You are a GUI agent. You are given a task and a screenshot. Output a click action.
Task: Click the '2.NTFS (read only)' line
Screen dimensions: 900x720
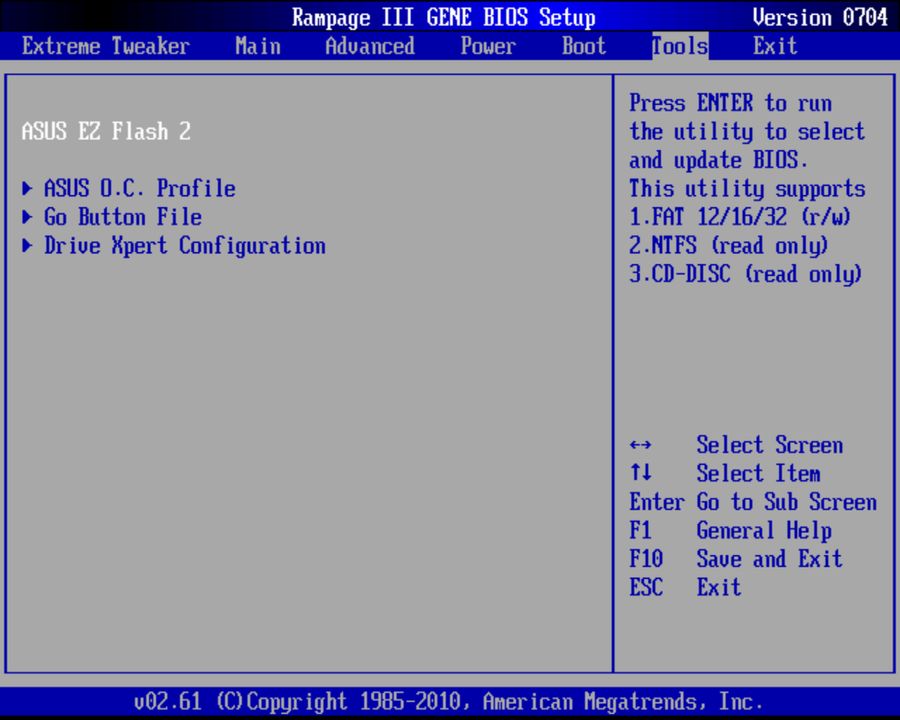[728, 246]
